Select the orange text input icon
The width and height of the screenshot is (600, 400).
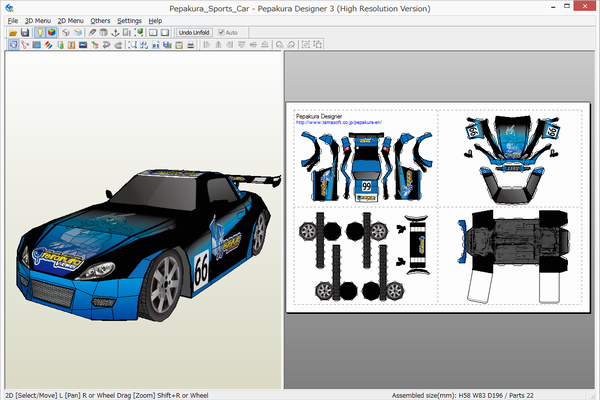pos(71,45)
